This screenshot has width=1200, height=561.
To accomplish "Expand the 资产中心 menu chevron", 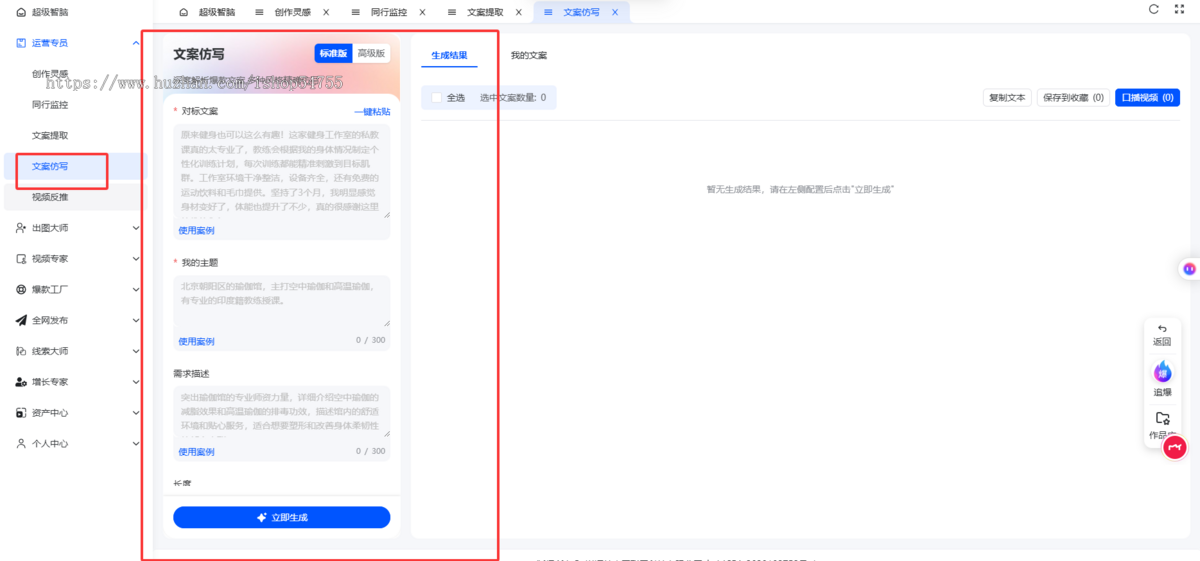I will [x=136, y=413].
